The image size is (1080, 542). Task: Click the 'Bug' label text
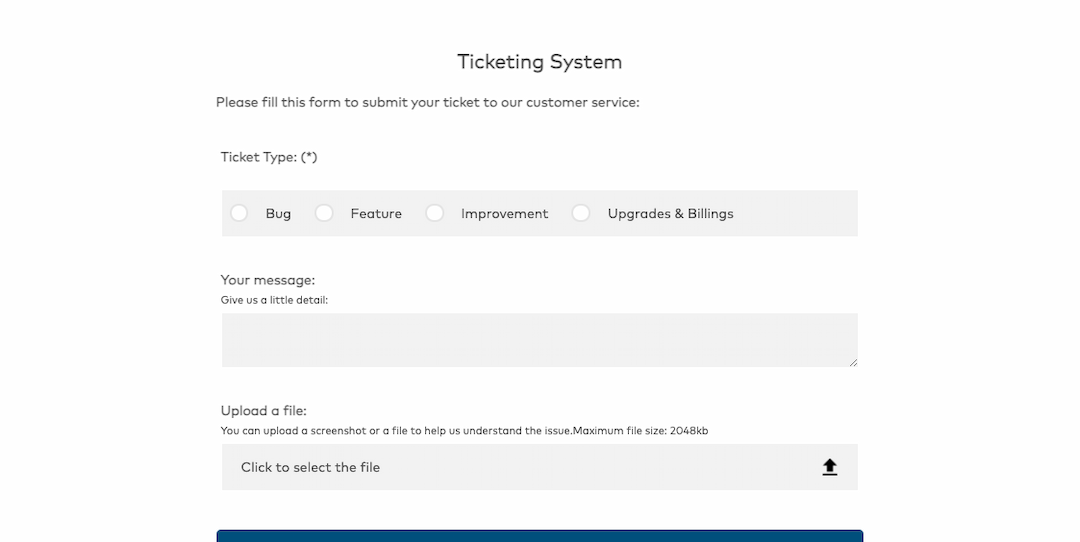point(278,214)
